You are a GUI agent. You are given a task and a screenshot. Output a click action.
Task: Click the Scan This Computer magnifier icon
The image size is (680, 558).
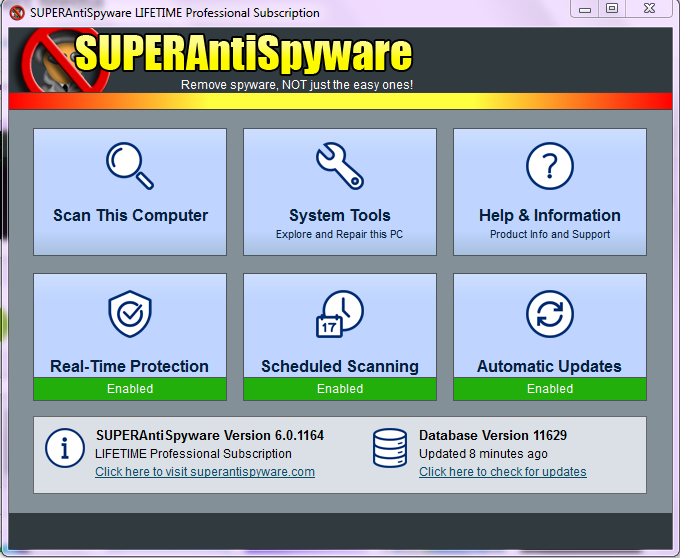[x=130, y=166]
